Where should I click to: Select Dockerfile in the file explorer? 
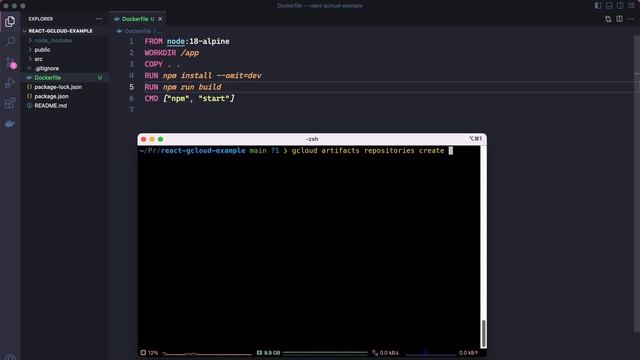[x=47, y=78]
